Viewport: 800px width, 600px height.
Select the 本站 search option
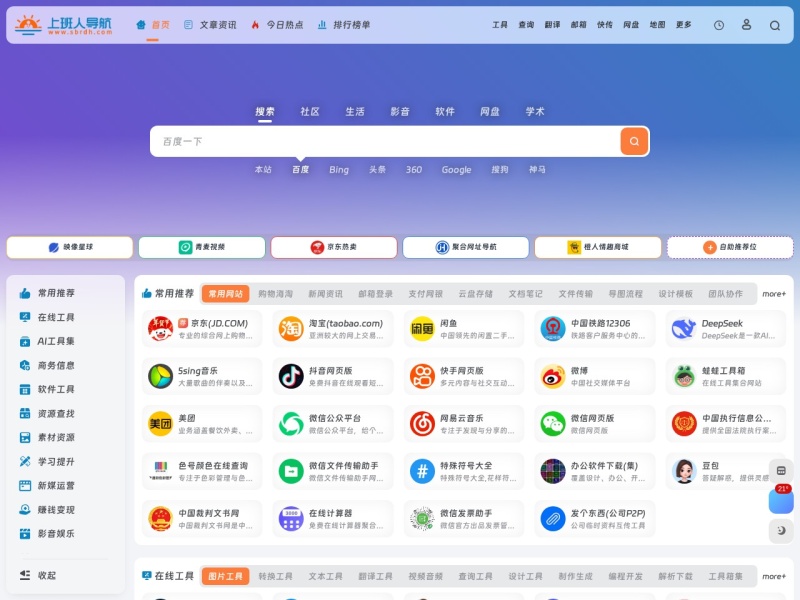click(x=263, y=170)
